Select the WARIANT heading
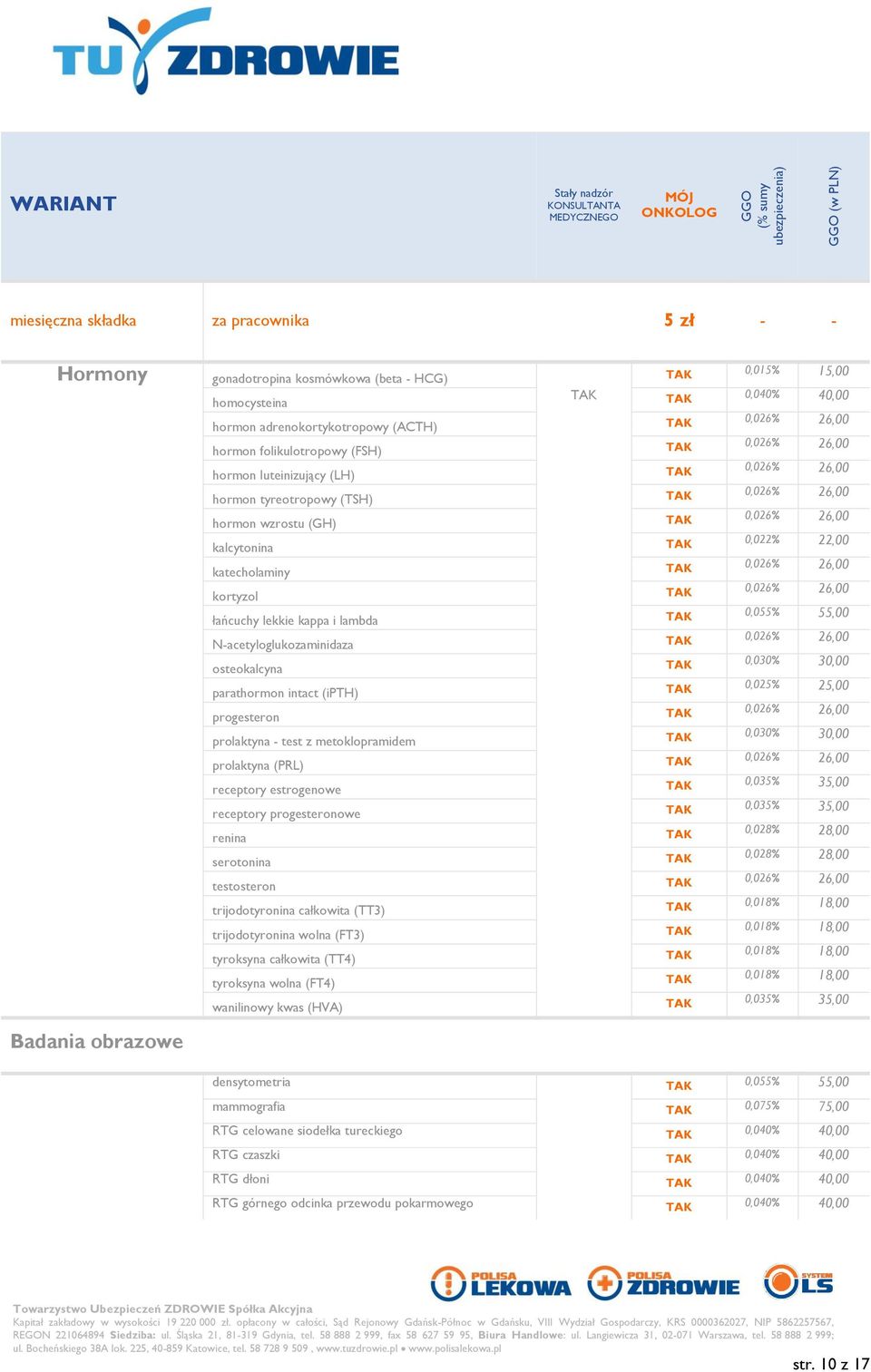871x1372 pixels. tap(64, 204)
